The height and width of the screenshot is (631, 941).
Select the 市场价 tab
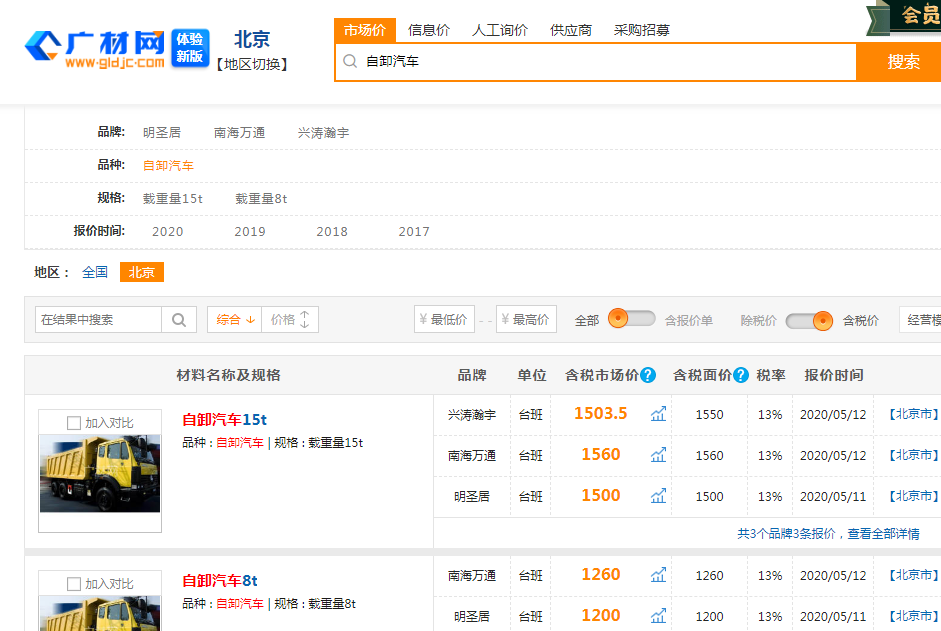tap(365, 30)
